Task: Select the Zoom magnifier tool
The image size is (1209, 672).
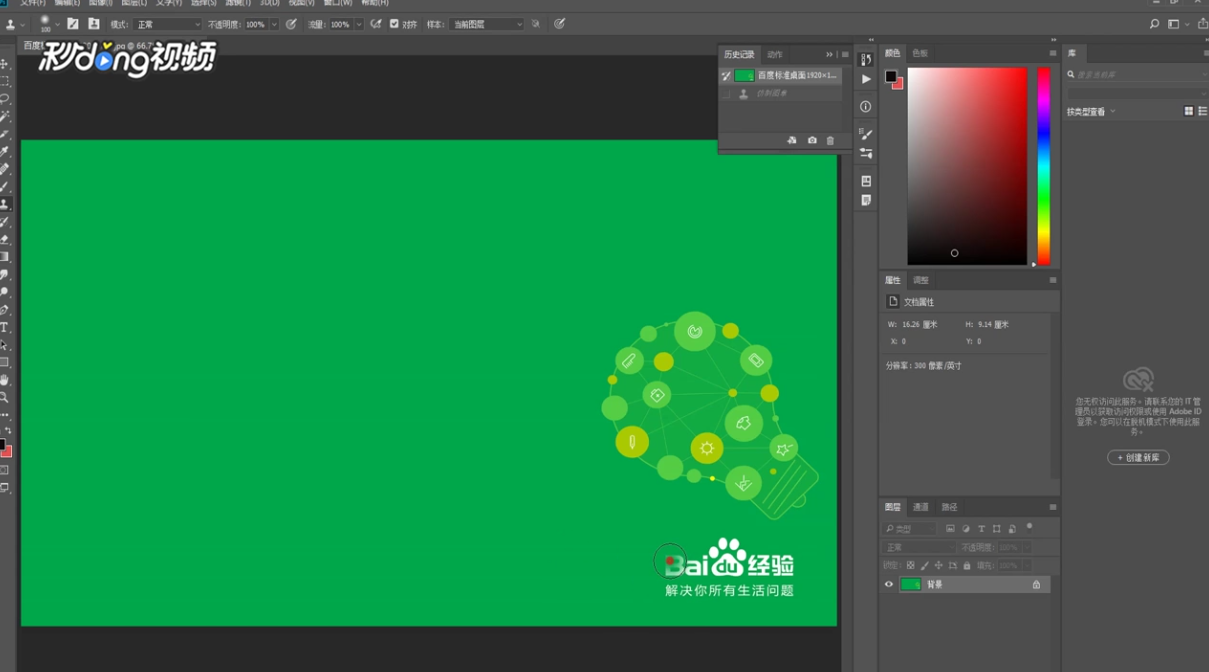Action: pos(5,397)
